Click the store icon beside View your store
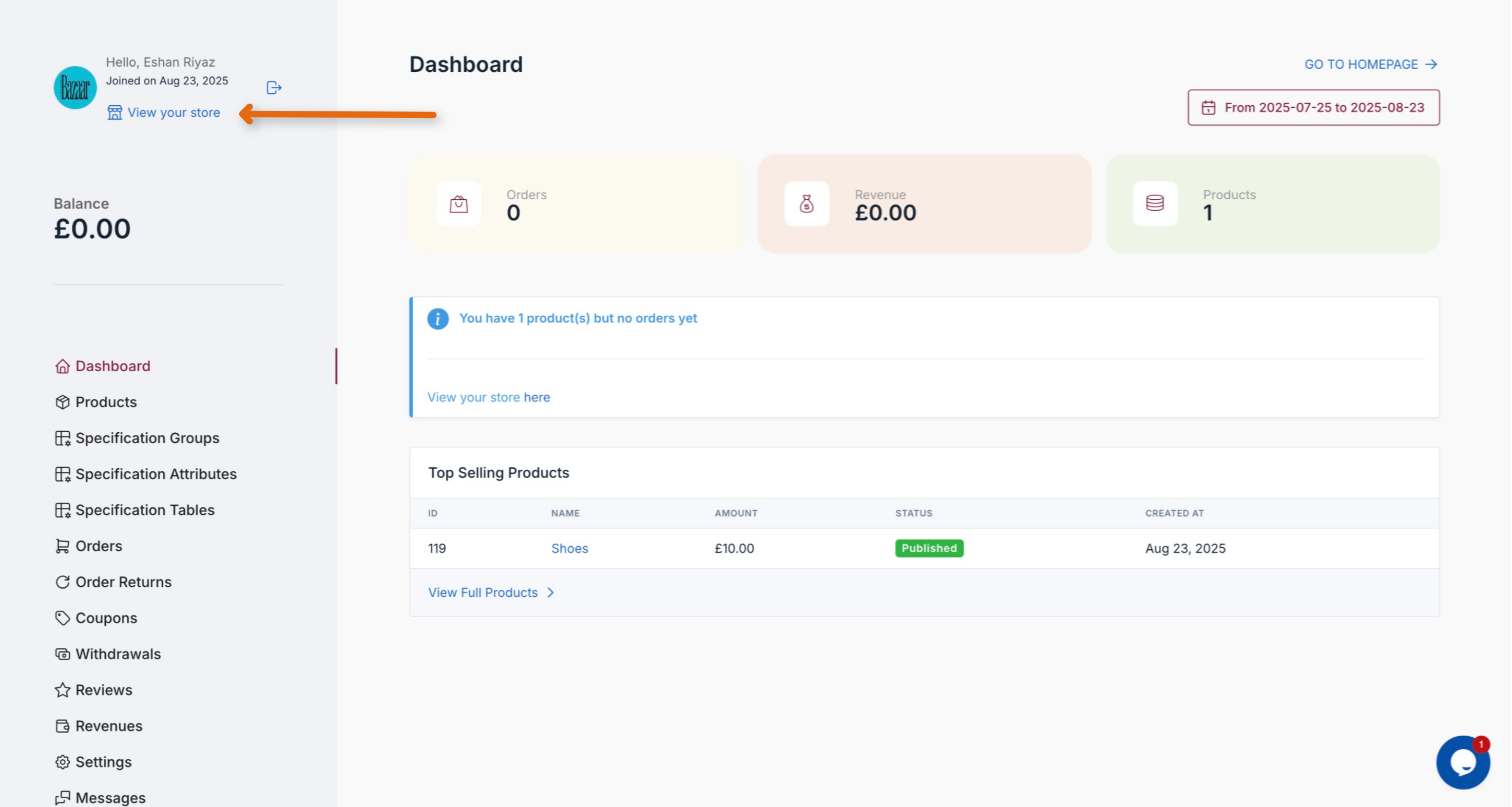This screenshot has width=1512, height=807. 115,112
